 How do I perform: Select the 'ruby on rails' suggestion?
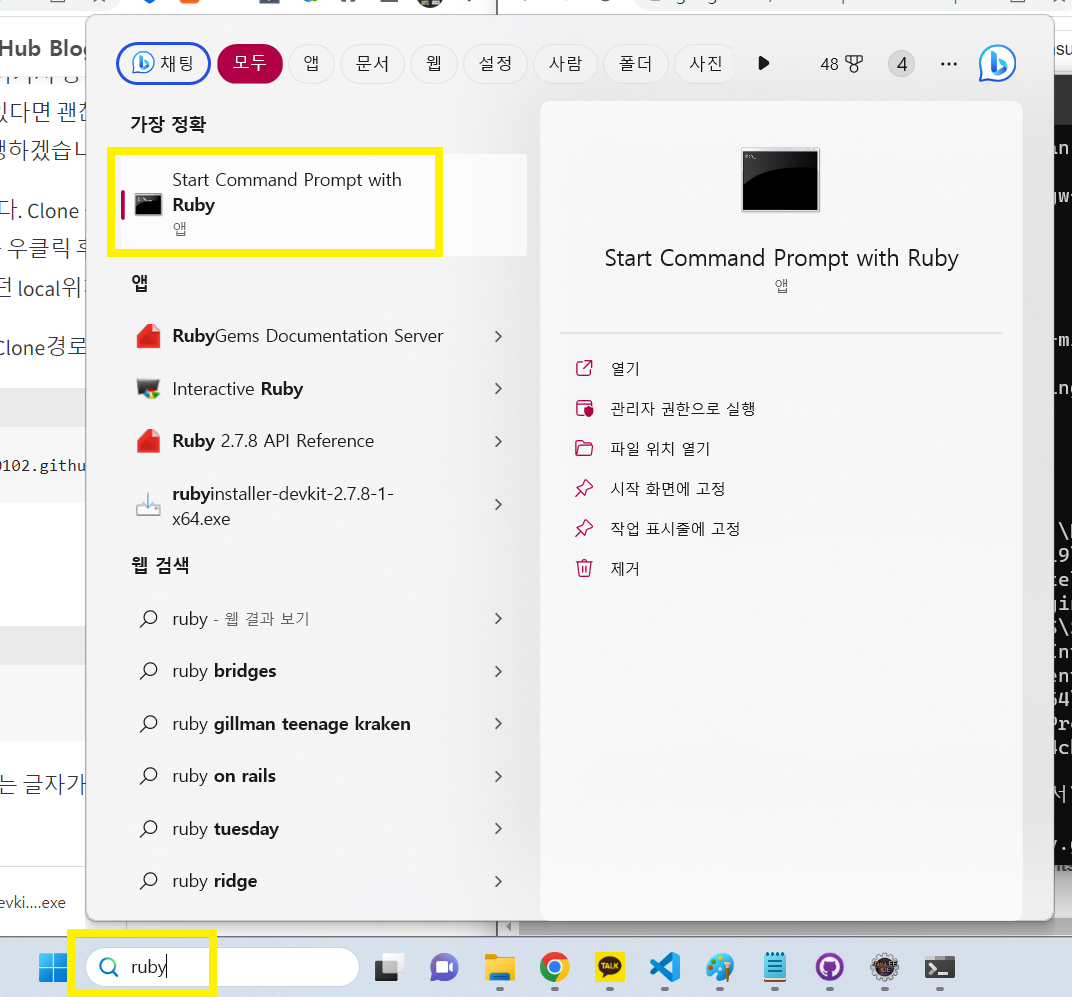tap(224, 776)
